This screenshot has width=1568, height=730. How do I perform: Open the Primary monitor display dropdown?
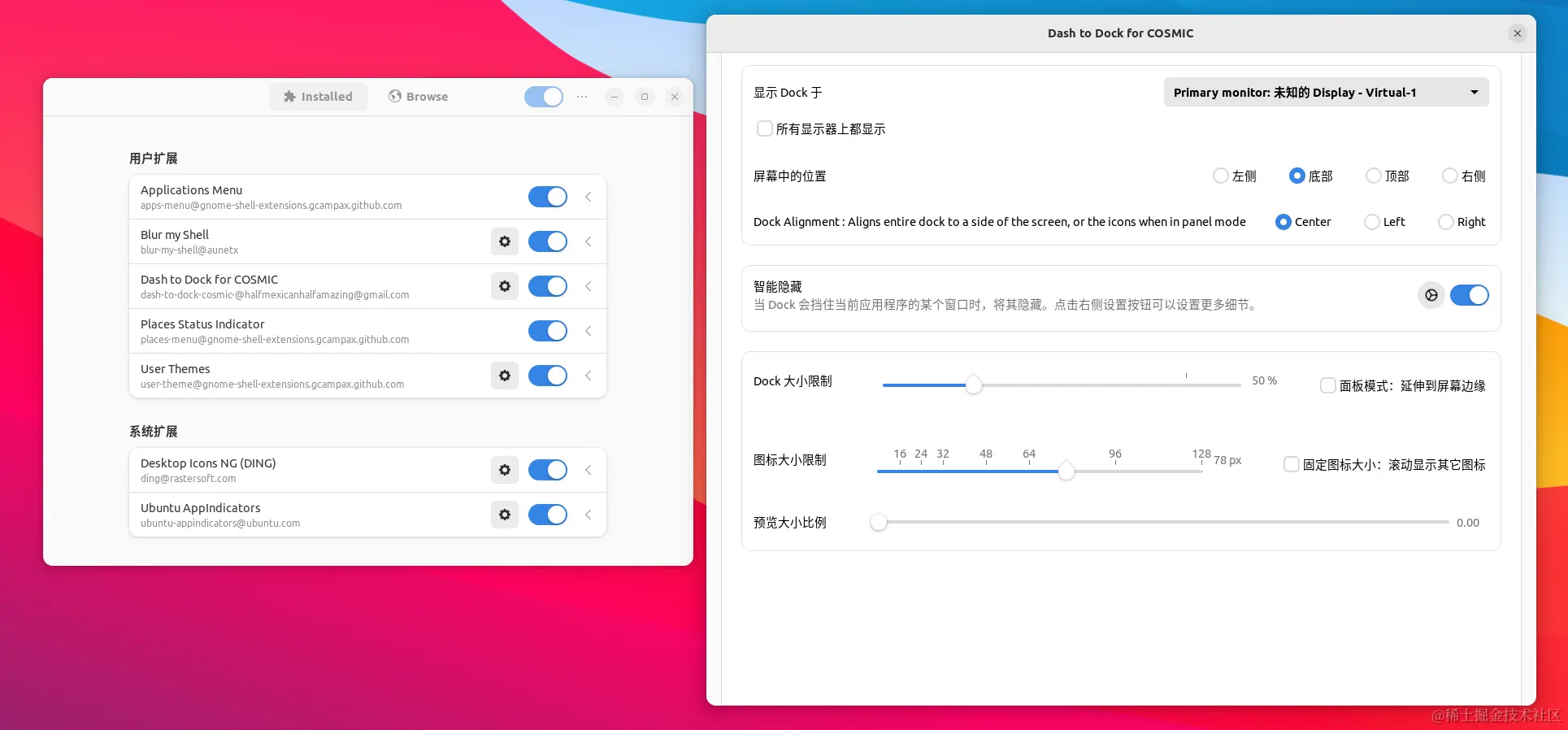(1327, 92)
